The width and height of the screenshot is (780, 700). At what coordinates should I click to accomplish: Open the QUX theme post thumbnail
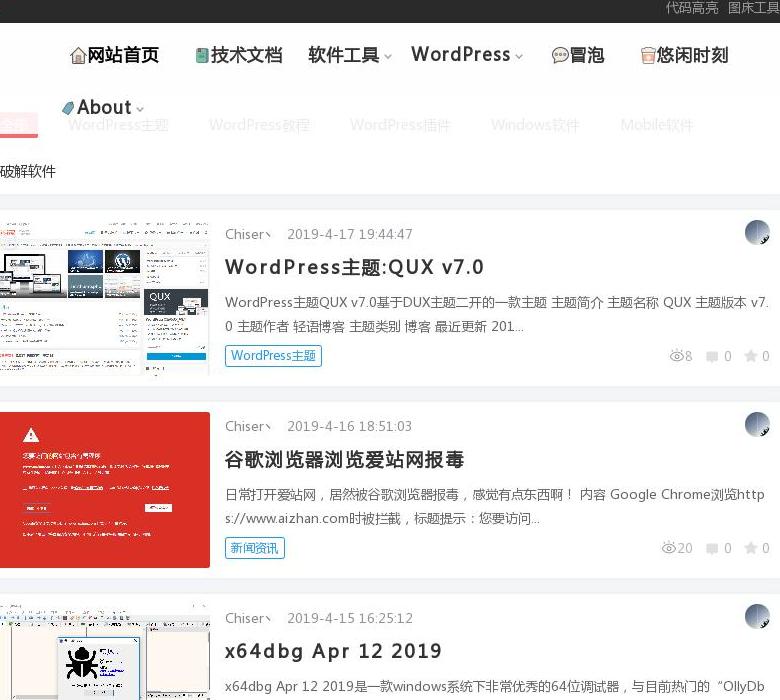[x=104, y=297]
